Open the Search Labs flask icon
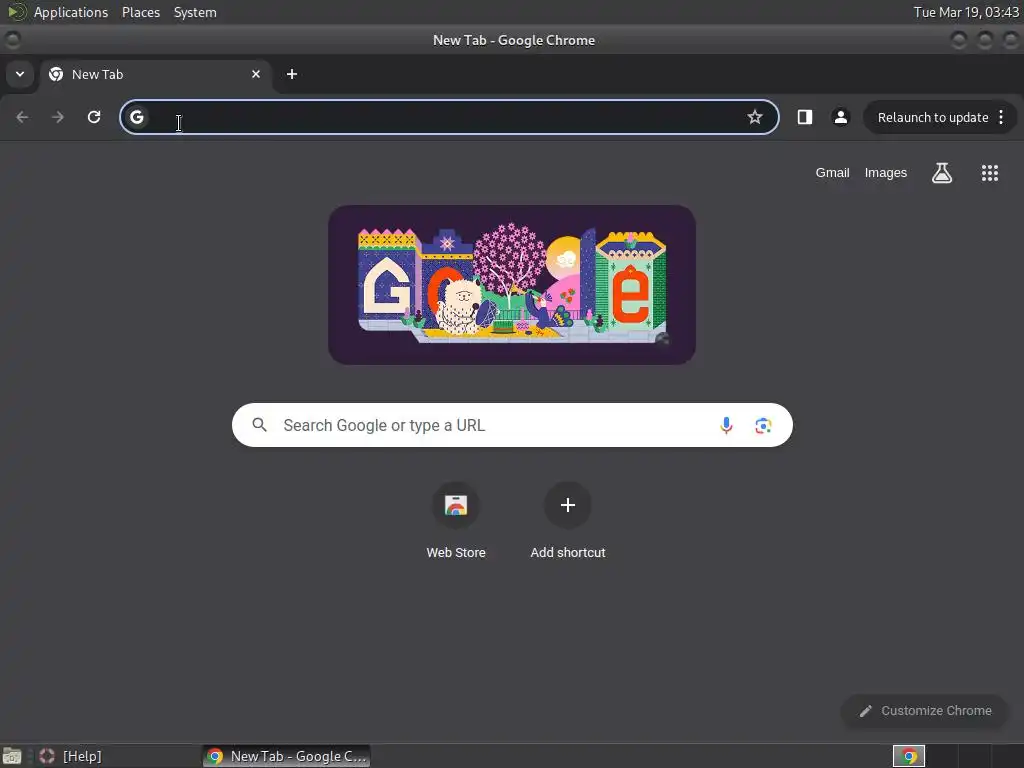Screen dimensions: 1024x768 coord(942,173)
